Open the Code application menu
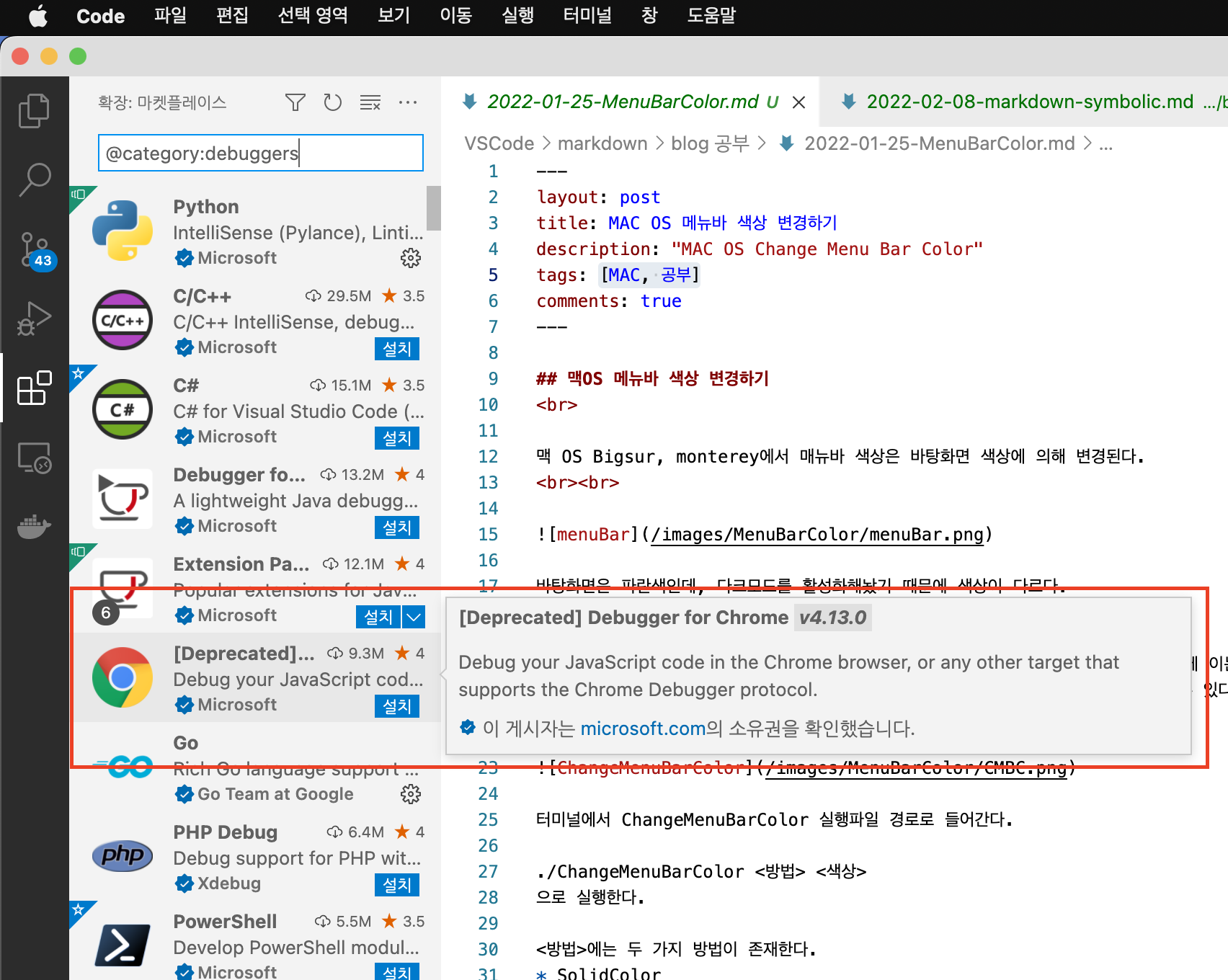 (x=100, y=15)
